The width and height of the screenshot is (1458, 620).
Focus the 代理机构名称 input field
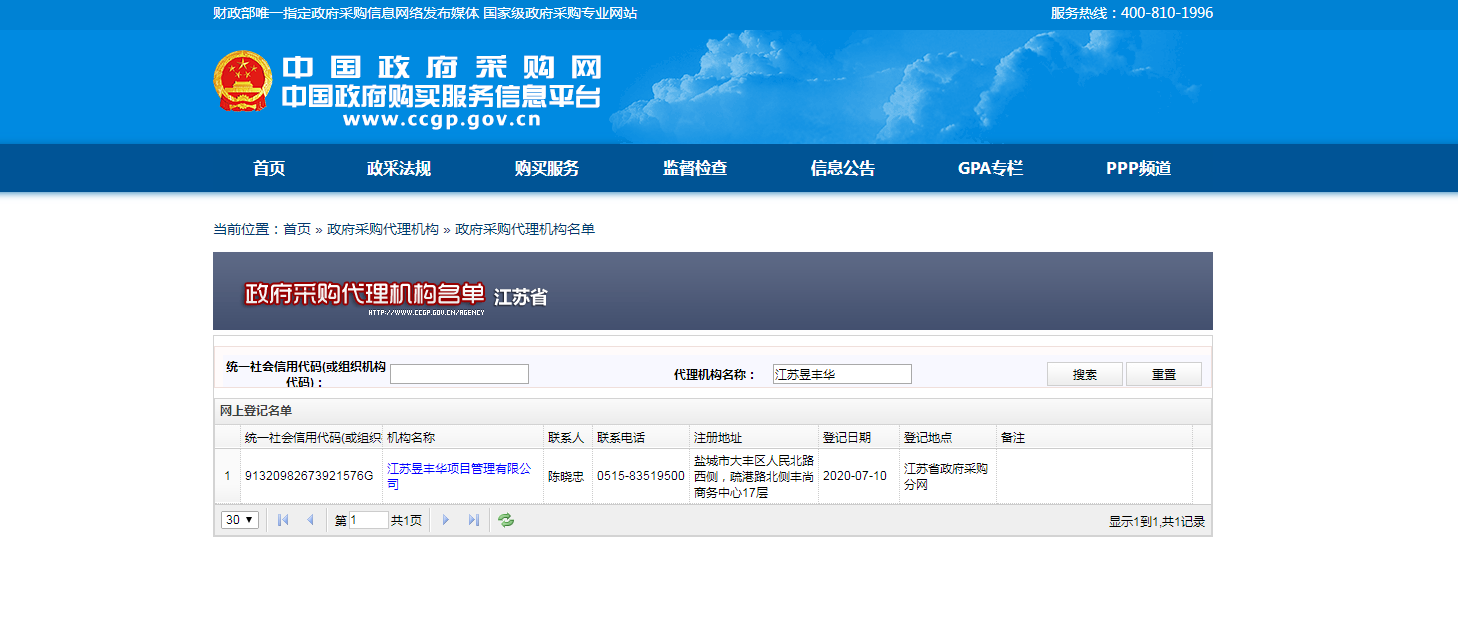[x=842, y=374]
